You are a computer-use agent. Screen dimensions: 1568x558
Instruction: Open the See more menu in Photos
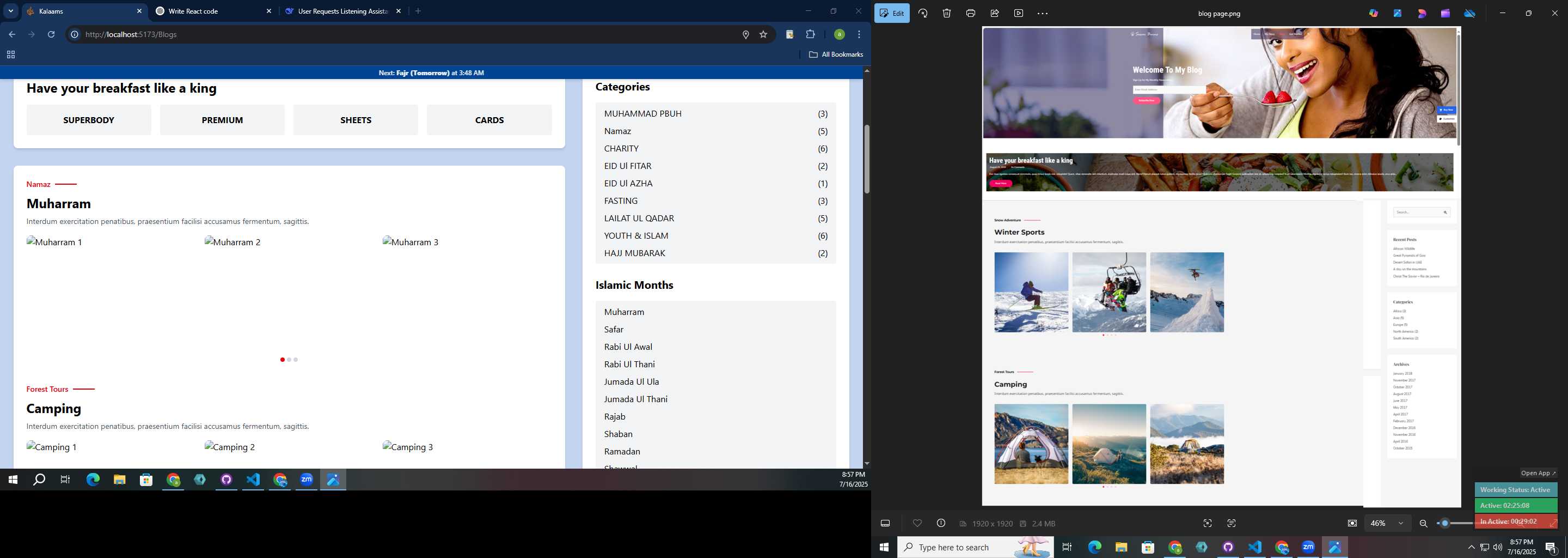point(1043,14)
